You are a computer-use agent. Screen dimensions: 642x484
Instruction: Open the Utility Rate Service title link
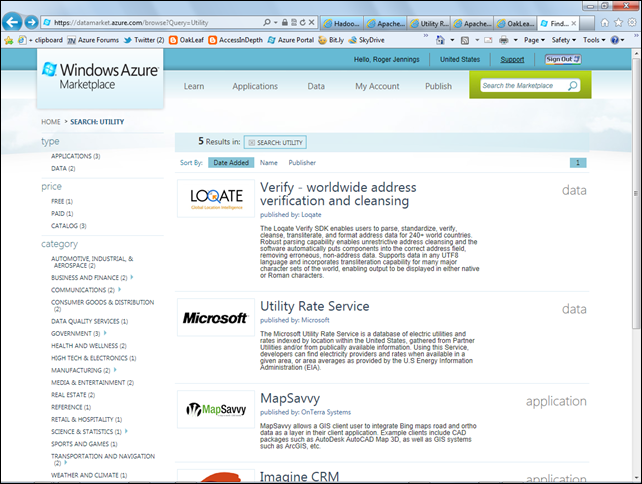[314, 306]
